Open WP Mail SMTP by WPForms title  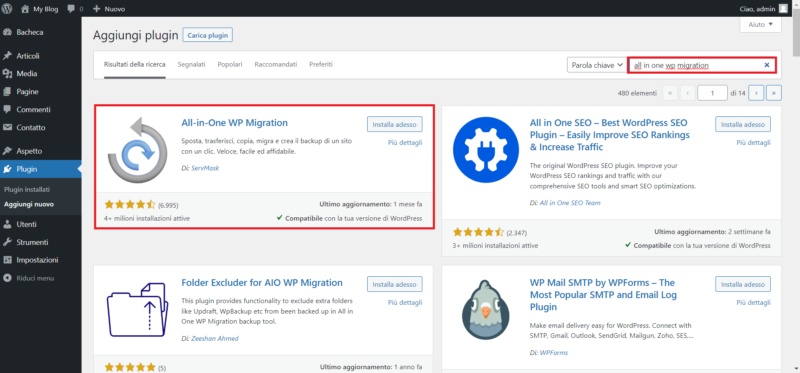point(604,295)
